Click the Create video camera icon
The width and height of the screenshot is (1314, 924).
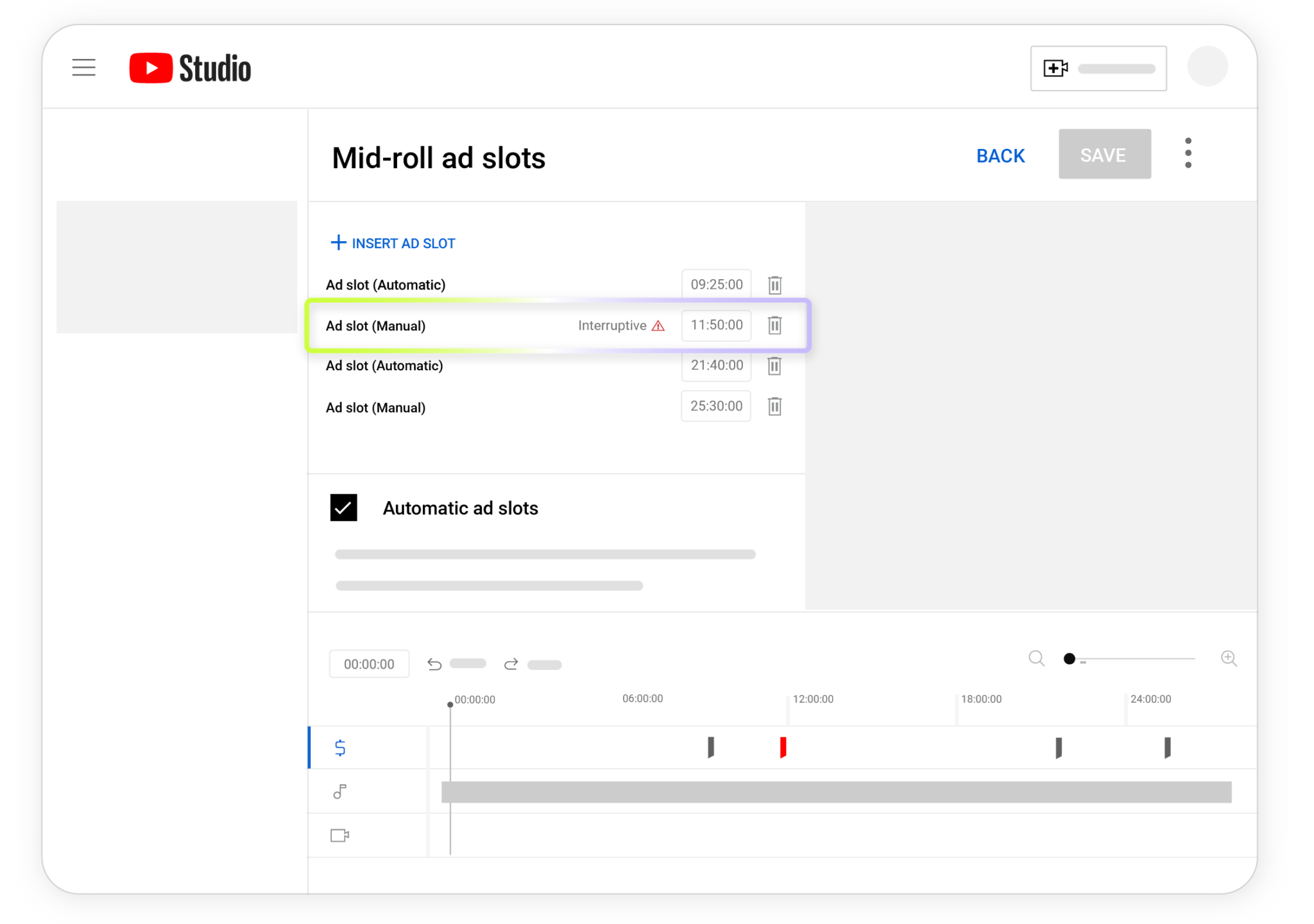click(1055, 68)
